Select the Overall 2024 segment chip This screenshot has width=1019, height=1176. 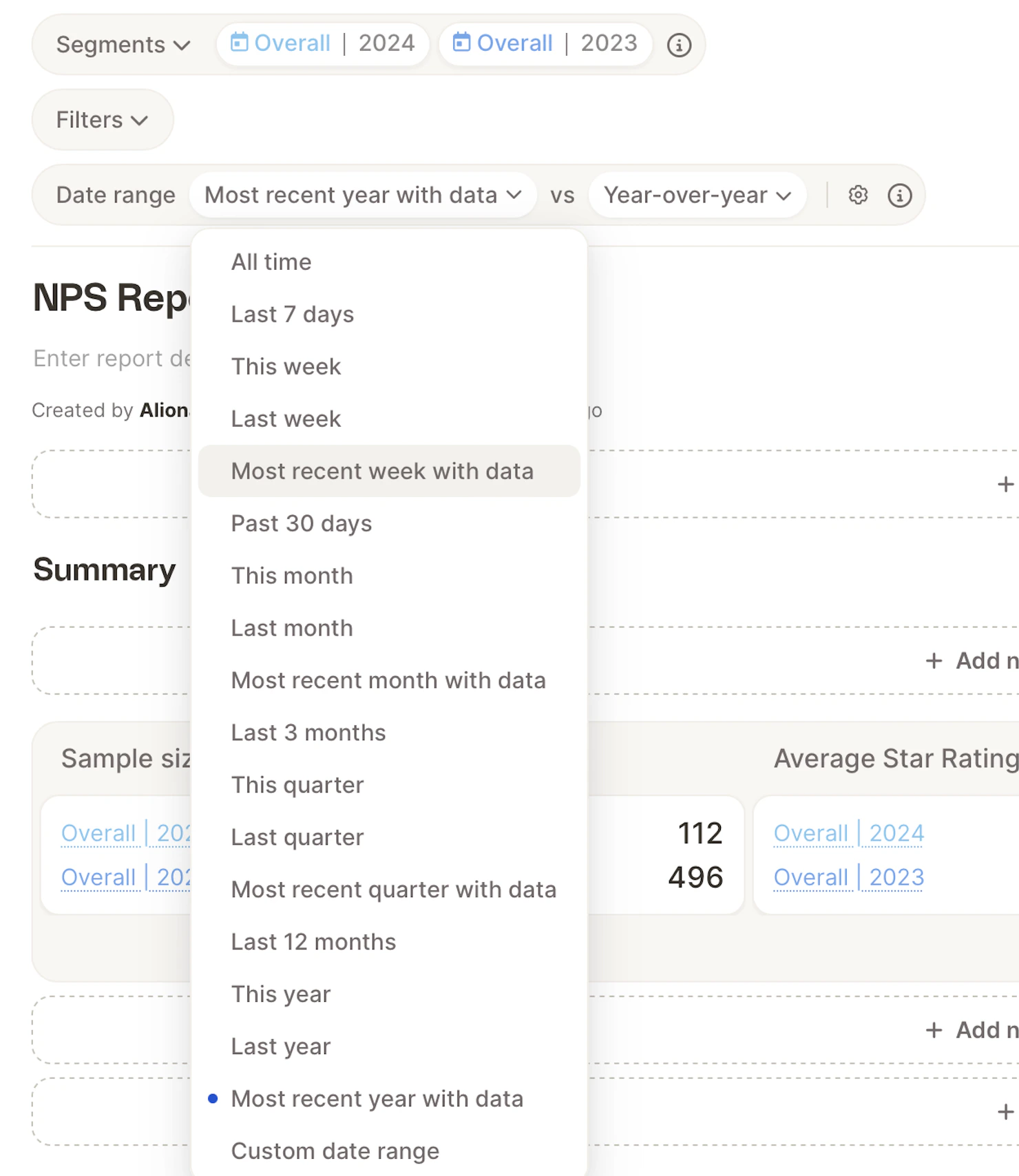click(x=323, y=43)
